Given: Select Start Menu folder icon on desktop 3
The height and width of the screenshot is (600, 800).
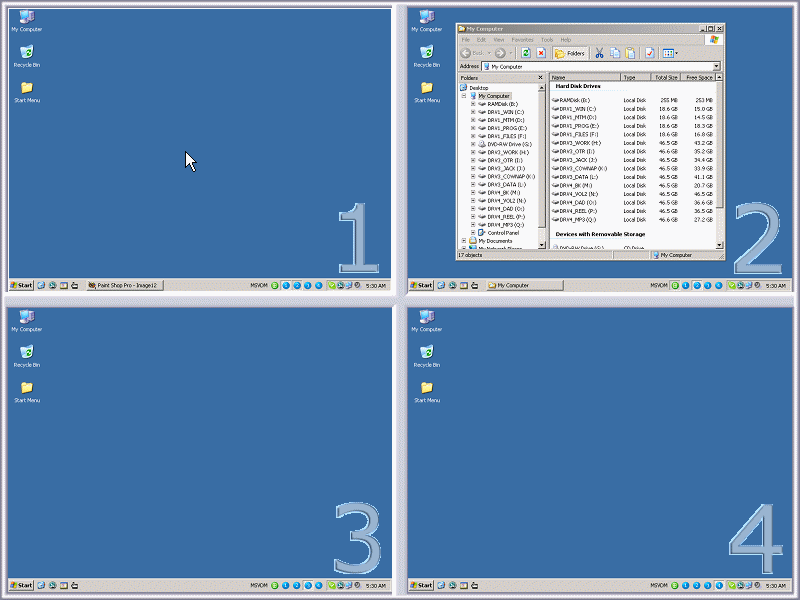Looking at the screenshot, I should [27, 388].
